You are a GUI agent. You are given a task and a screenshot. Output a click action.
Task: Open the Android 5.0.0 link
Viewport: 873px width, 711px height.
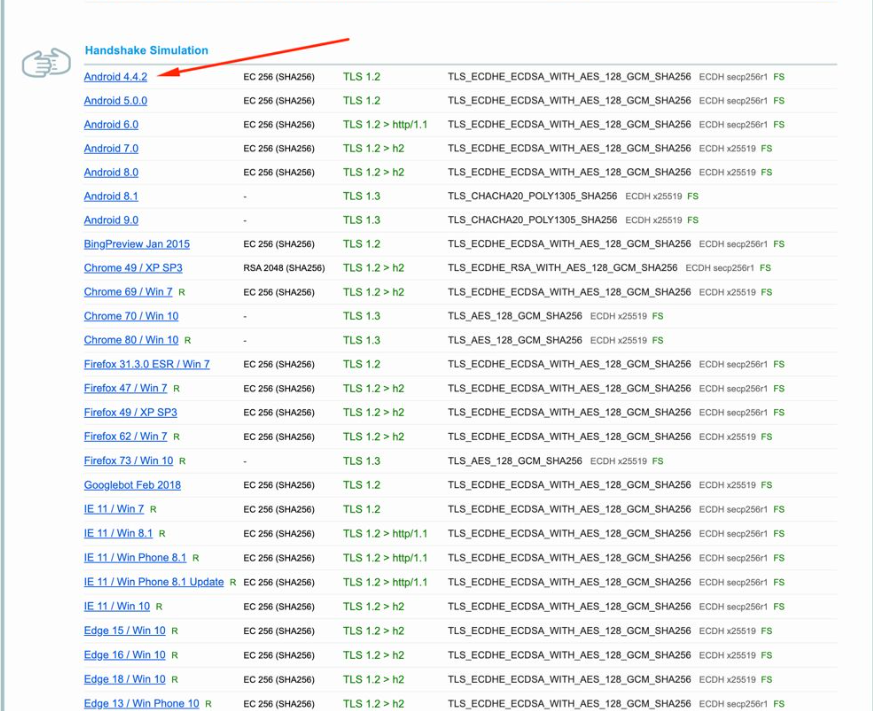pos(115,101)
